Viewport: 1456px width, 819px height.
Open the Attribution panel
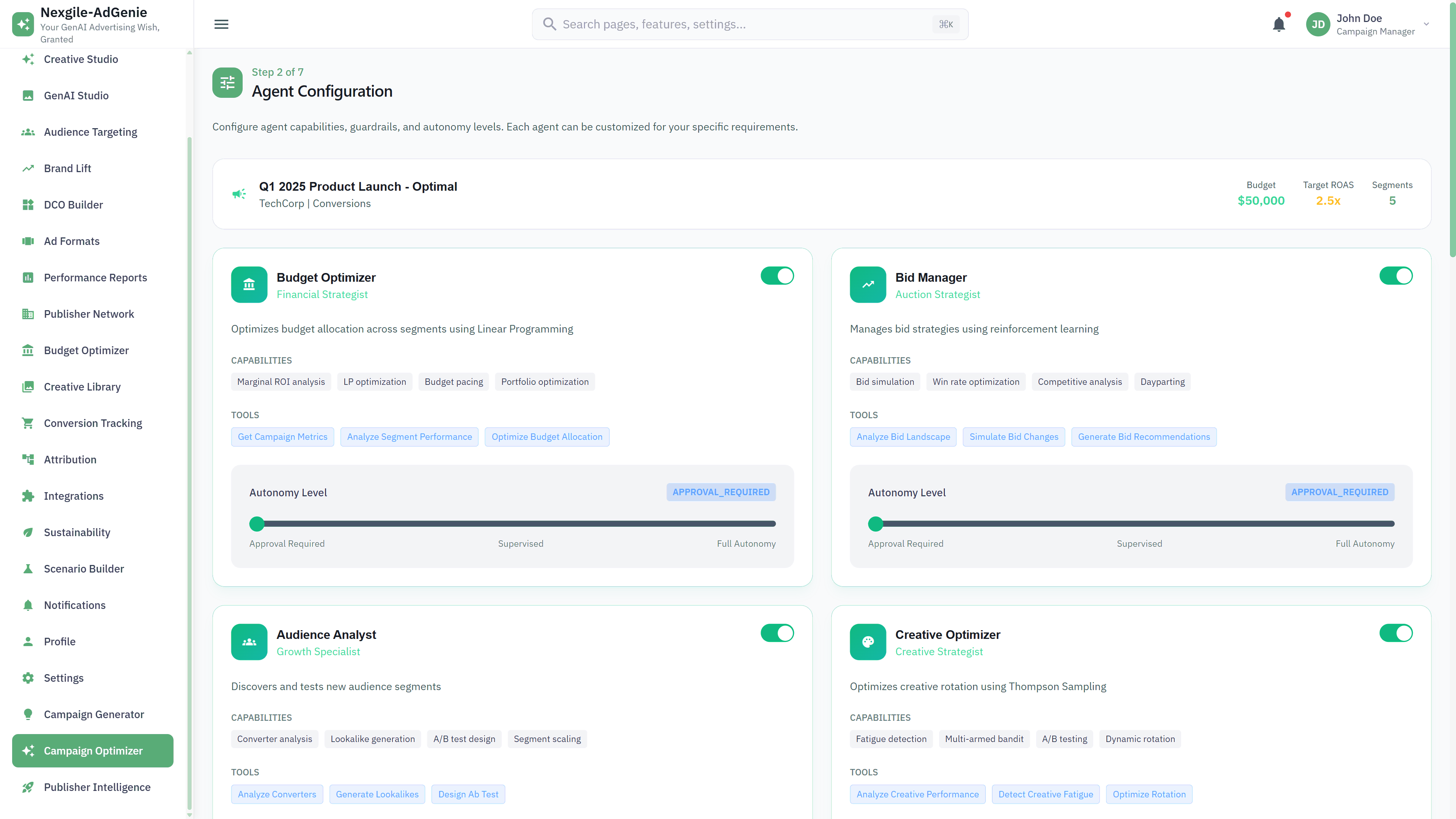pyautogui.click(x=69, y=459)
